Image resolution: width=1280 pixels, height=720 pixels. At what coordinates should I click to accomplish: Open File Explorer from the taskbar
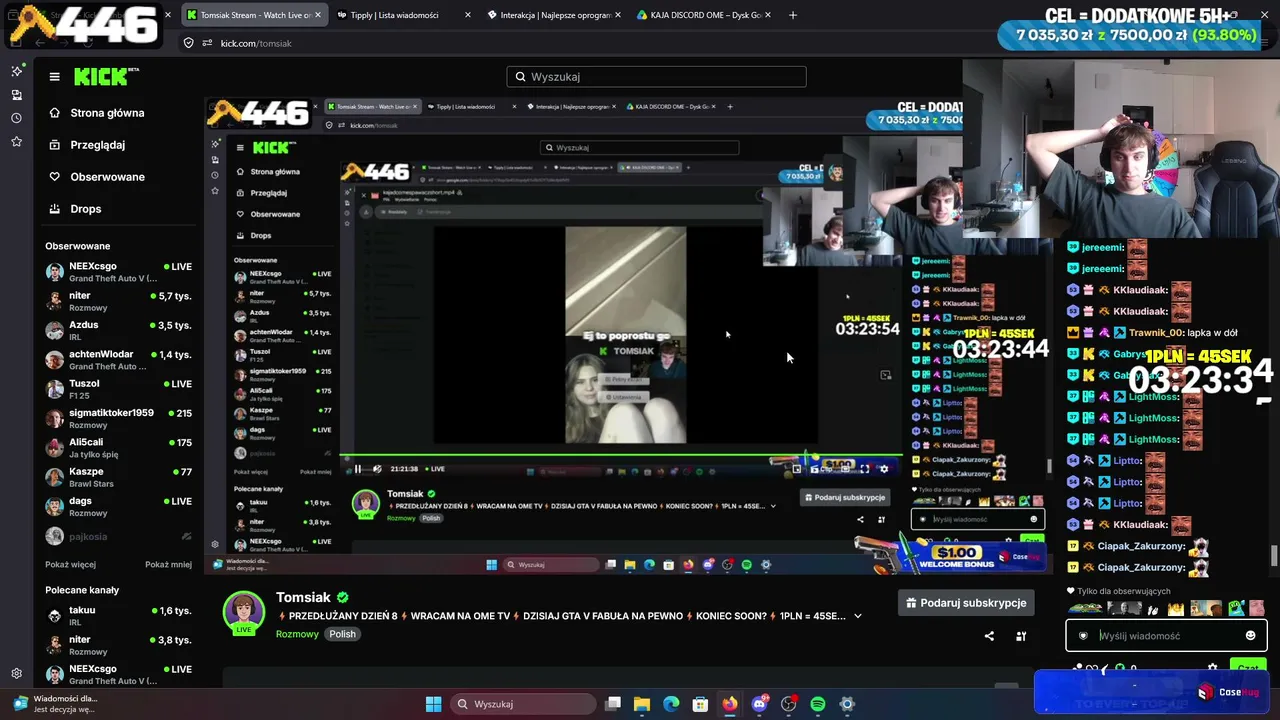click(x=642, y=704)
